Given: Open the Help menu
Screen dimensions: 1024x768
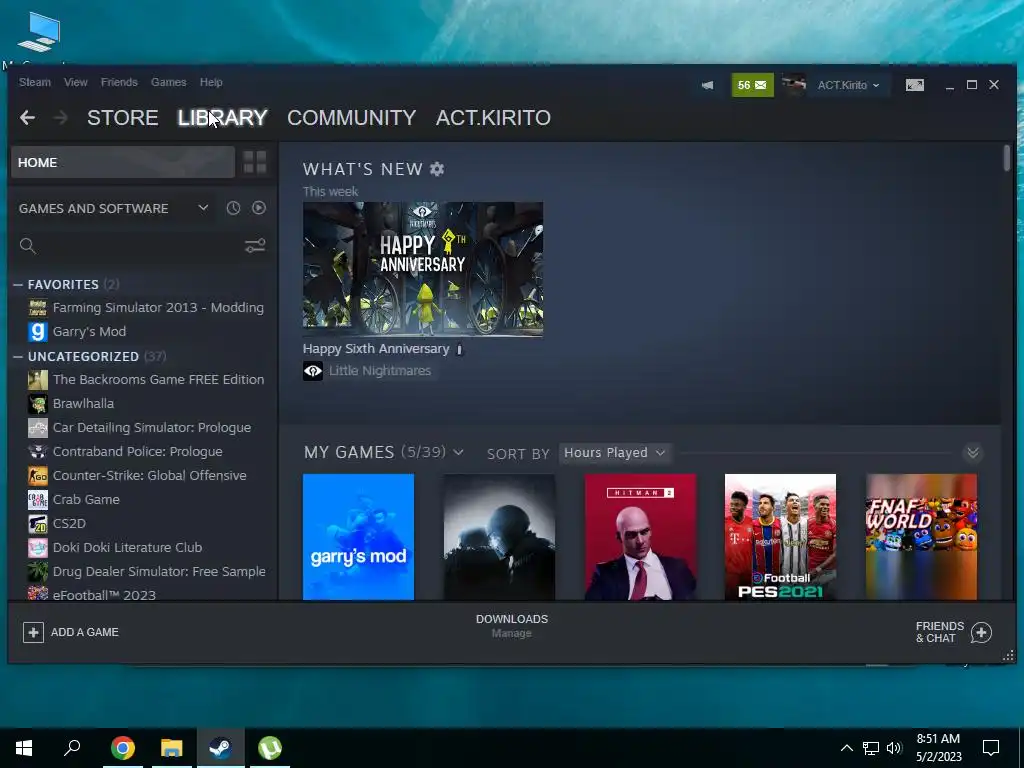Looking at the screenshot, I should click(x=211, y=82).
